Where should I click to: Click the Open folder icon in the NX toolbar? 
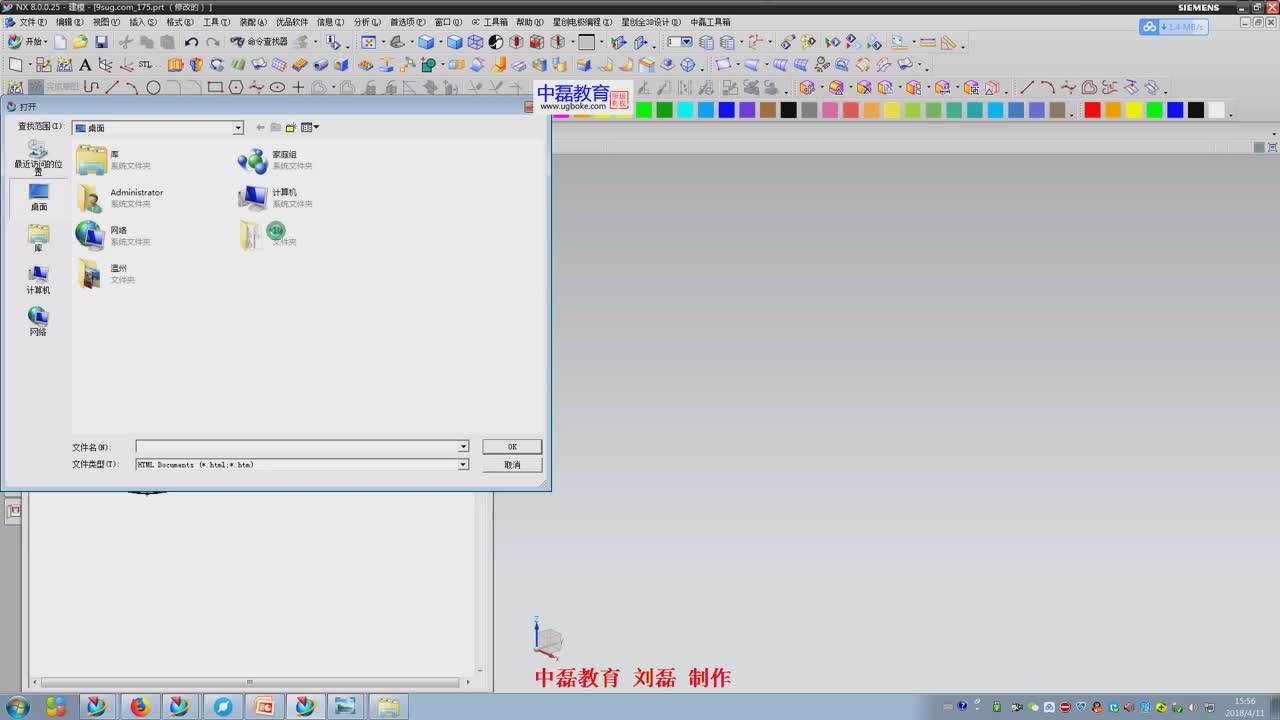(80, 42)
